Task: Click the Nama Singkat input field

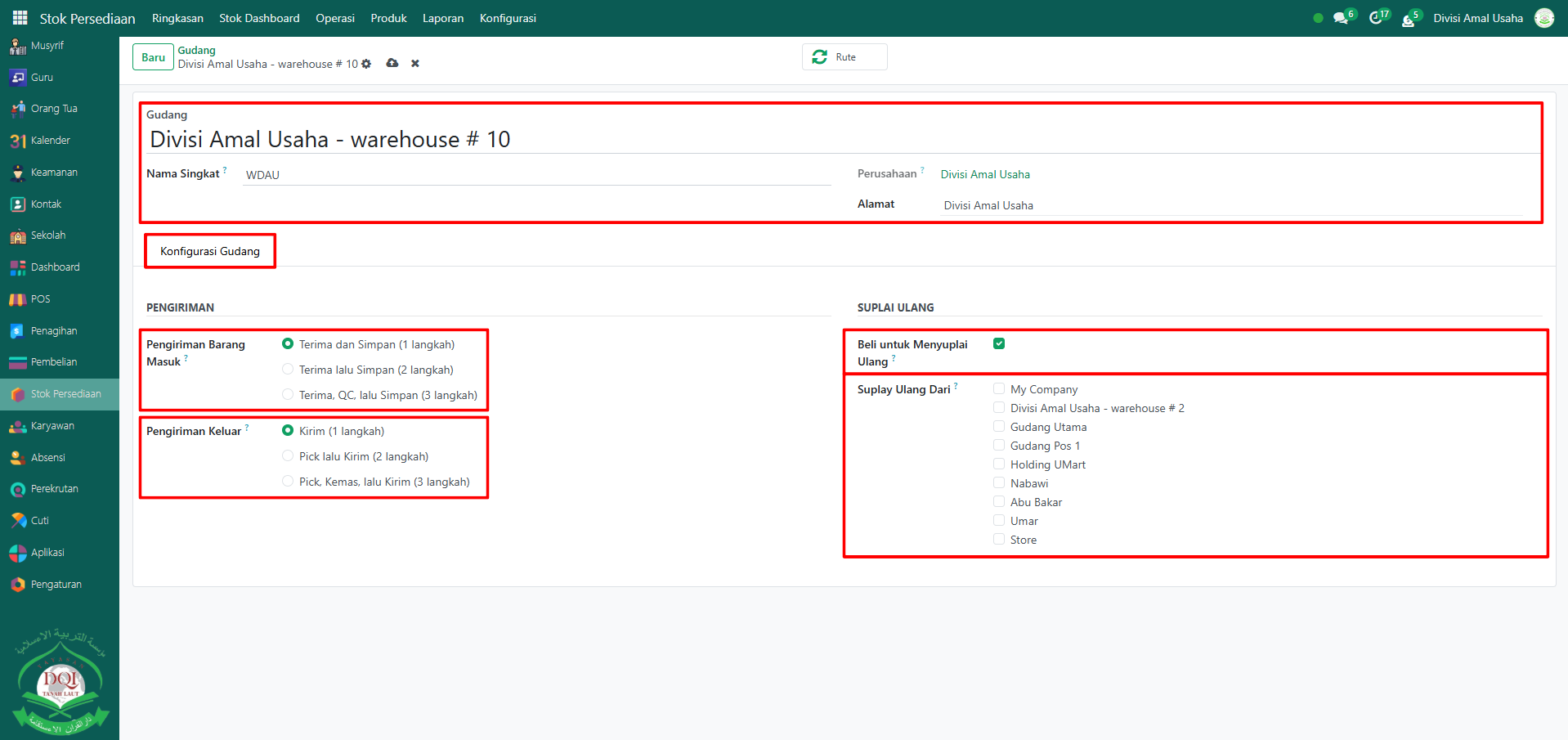Action: pyautogui.click(x=536, y=175)
